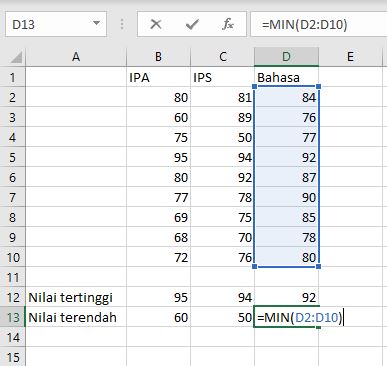The width and height of the screenshot is (387, 366).
Task: Select column C header
Action: click(x=222, y=57)
